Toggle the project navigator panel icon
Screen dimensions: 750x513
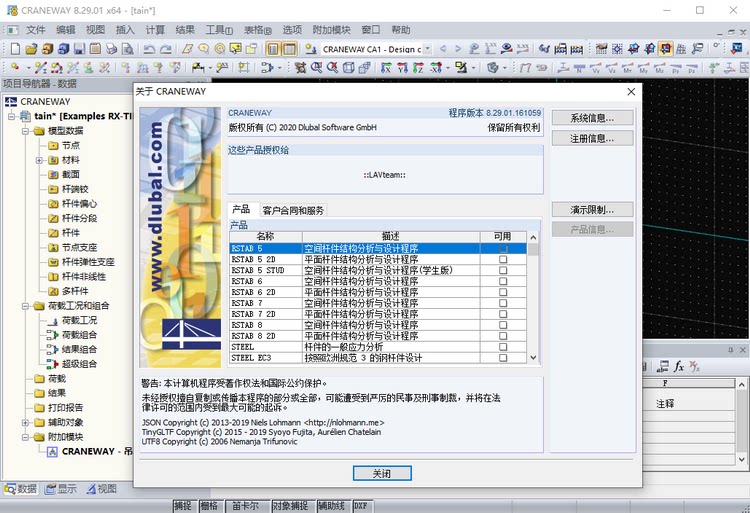click(x=273, y=49)
